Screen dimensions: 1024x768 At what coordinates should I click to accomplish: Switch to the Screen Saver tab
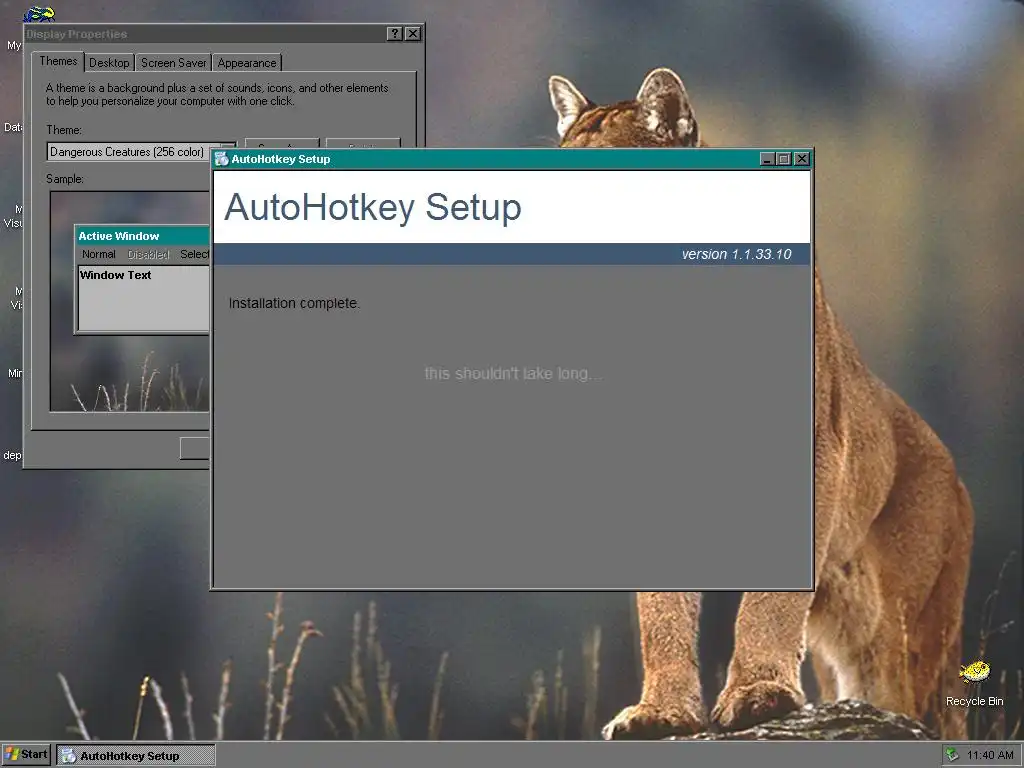point(174,63)
